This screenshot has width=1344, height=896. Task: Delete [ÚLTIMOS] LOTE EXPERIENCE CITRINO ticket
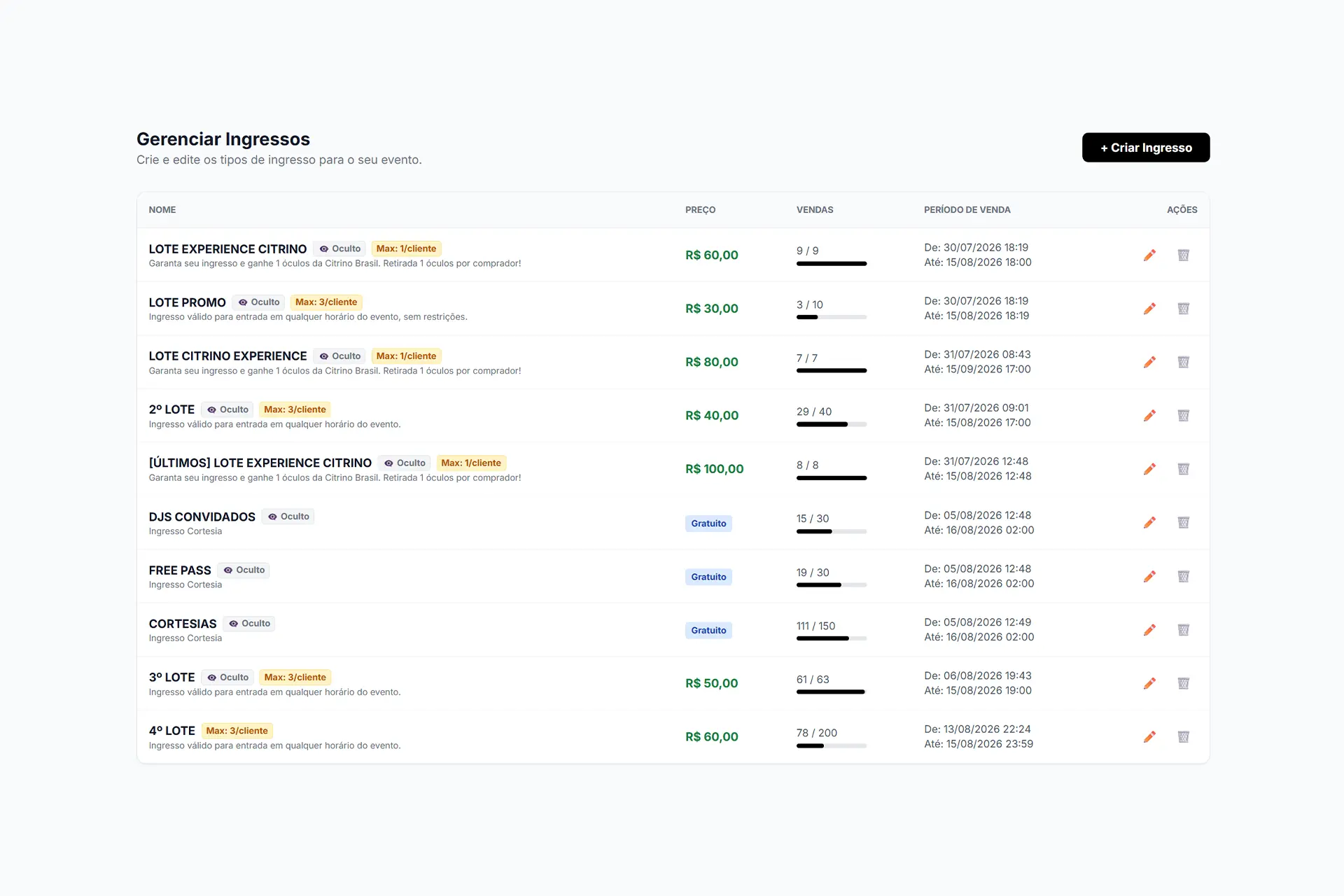click(1183, 469)
